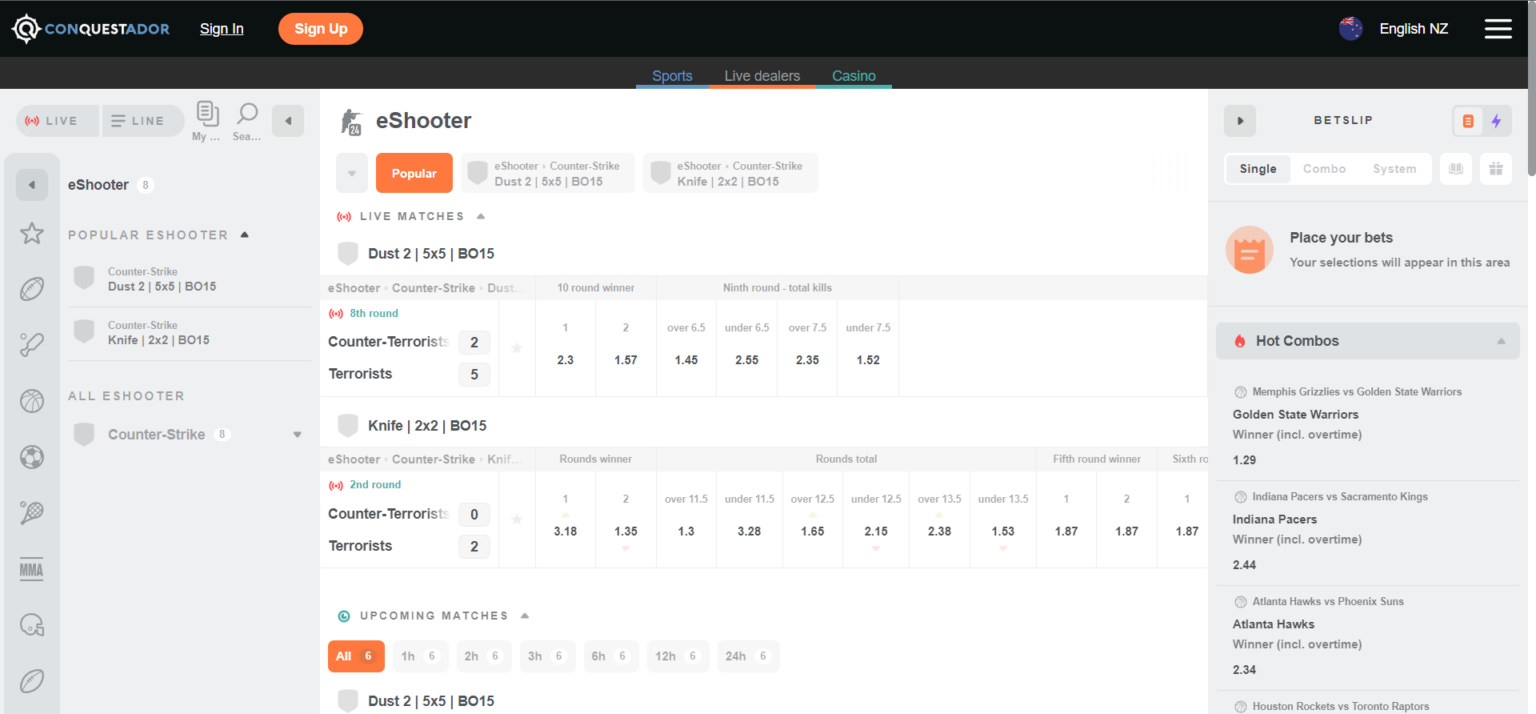Select the soccer ball sport icon
This screenshot has width=1536, height=714.
pyautogui.click(x=32, y=458)
